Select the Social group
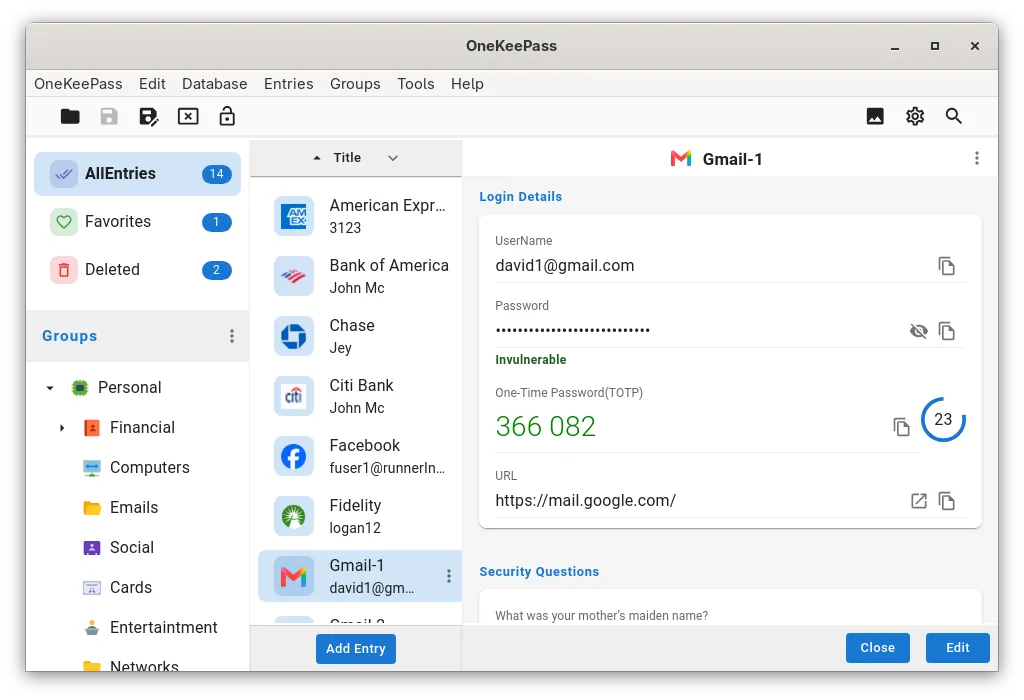This screenshot has width=1024, height=700. (x=132, y=547)
